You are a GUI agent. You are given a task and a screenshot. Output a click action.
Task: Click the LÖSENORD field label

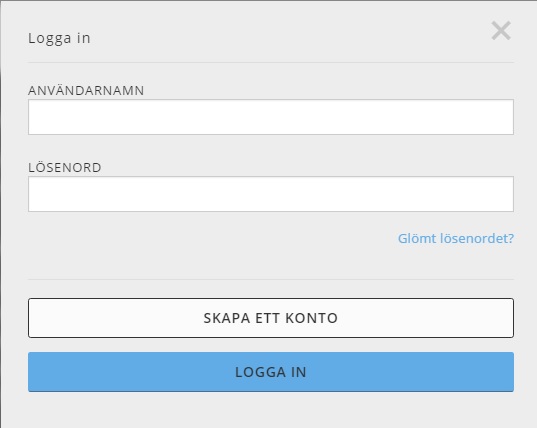(x=65, y=167)
